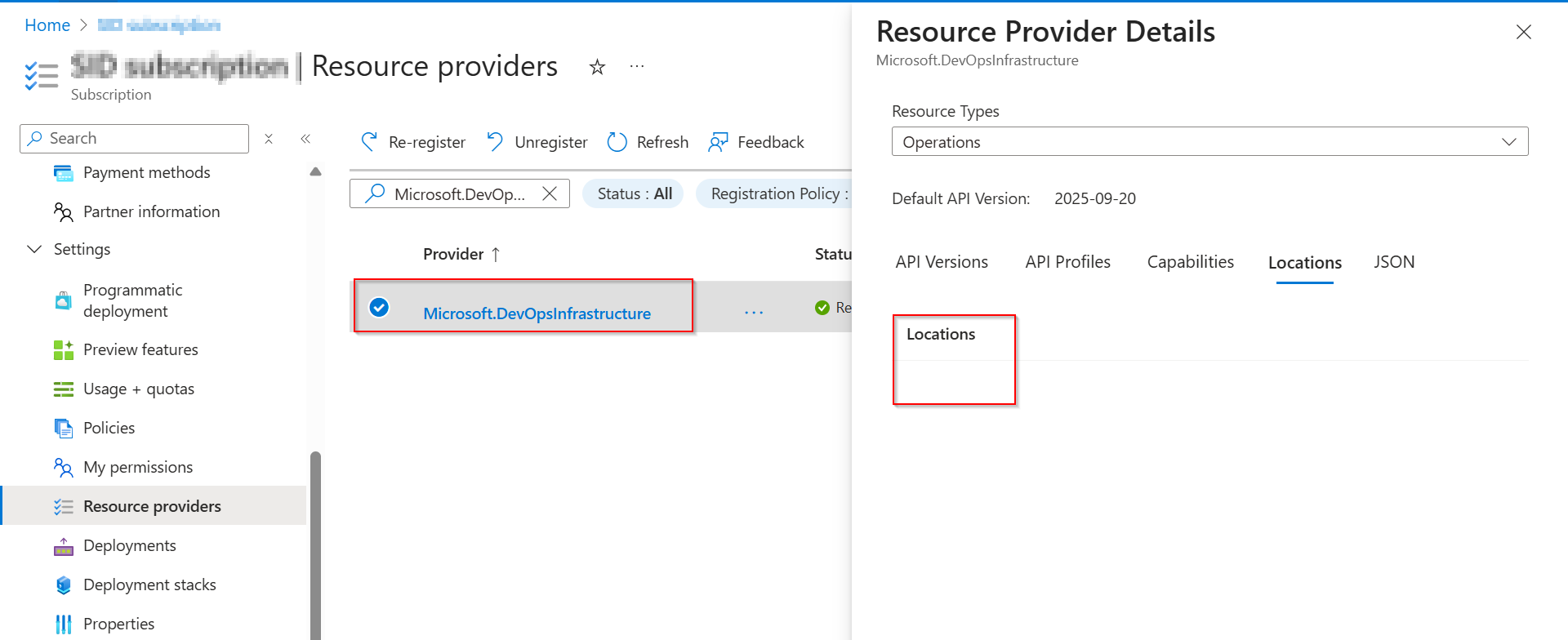The height and width of the screenshot is (640, 1568).
Task: Click the Properties bars icon
Action: pyautogui.click(x=63, y=624)
